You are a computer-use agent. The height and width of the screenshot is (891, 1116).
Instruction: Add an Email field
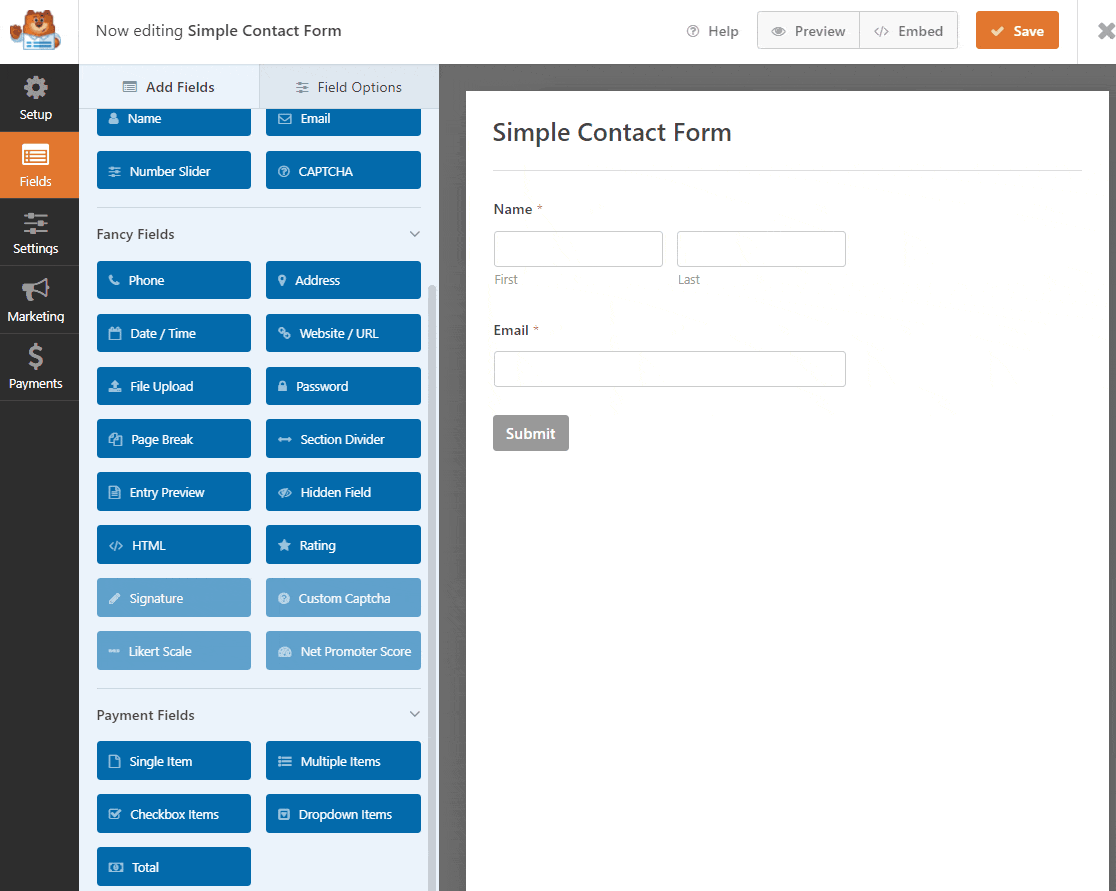coord(343,120)
